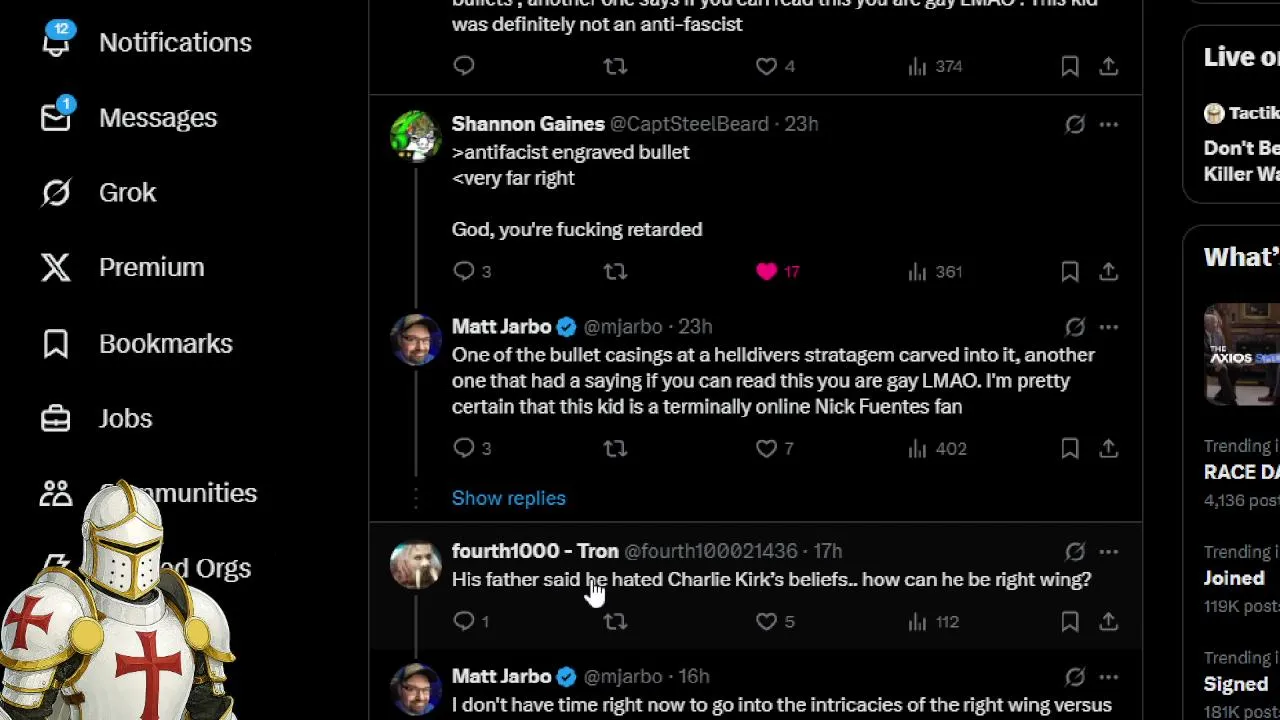
Task: Open the Jobs briefcase icon
Action: pyautogui.click(x=56, y=418)
